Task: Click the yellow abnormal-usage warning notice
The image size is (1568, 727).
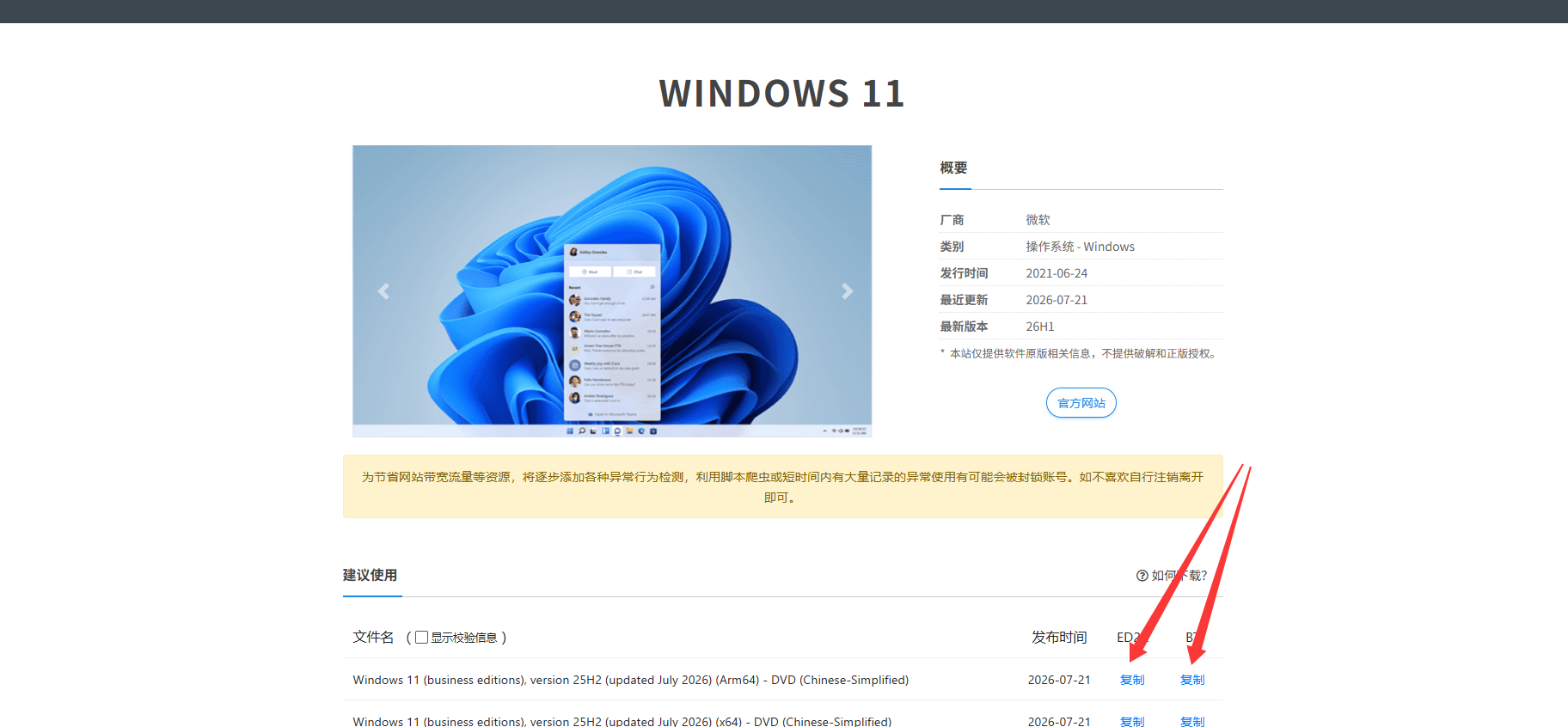Action: [782, 486]
